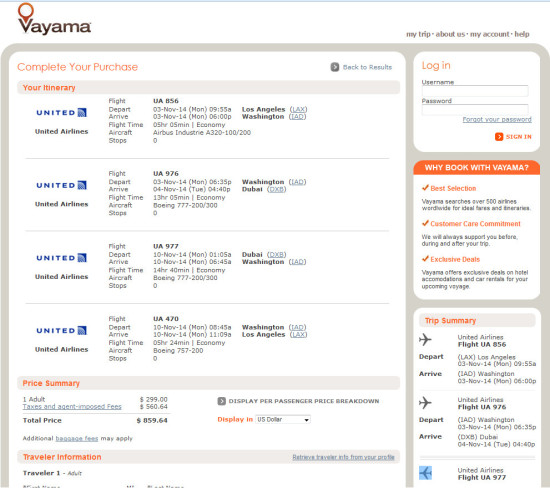Click Flight UA 977 in Trip Summary

tap(482, 477)
